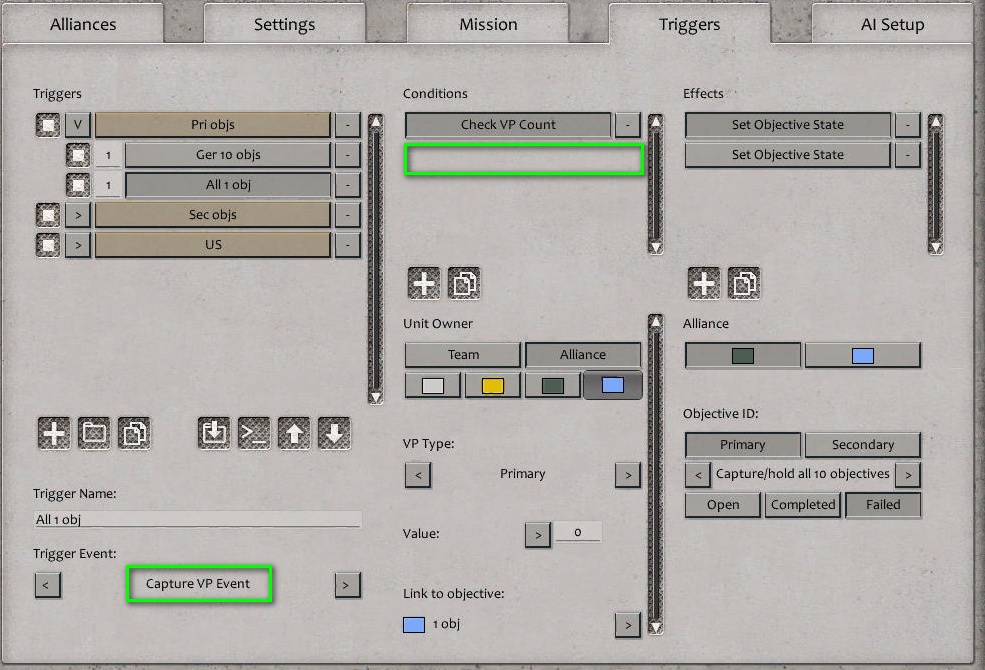Viewport: 985px width, 670px height.
Task: Pick the dark green unit owner swatch
Action: [553, 385]
